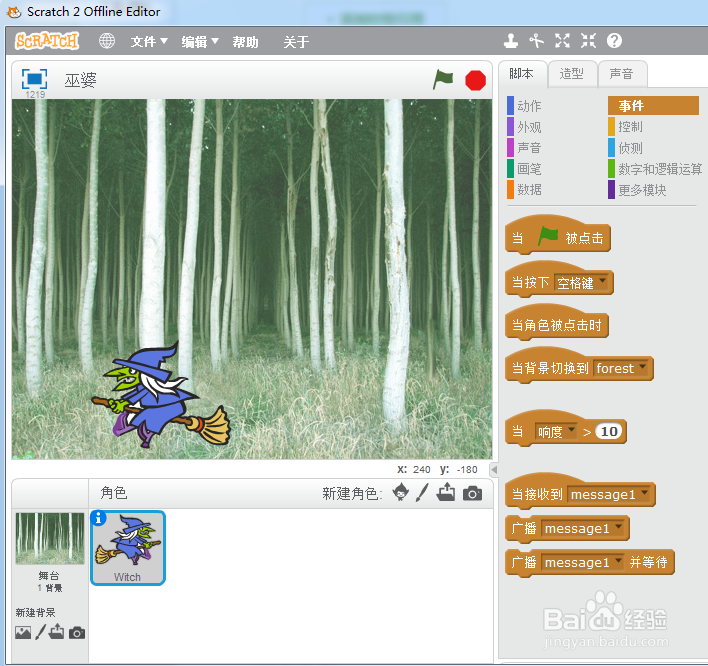Select the Grow sprite tool
Viewport: 708px width, 666px height.
562,41
